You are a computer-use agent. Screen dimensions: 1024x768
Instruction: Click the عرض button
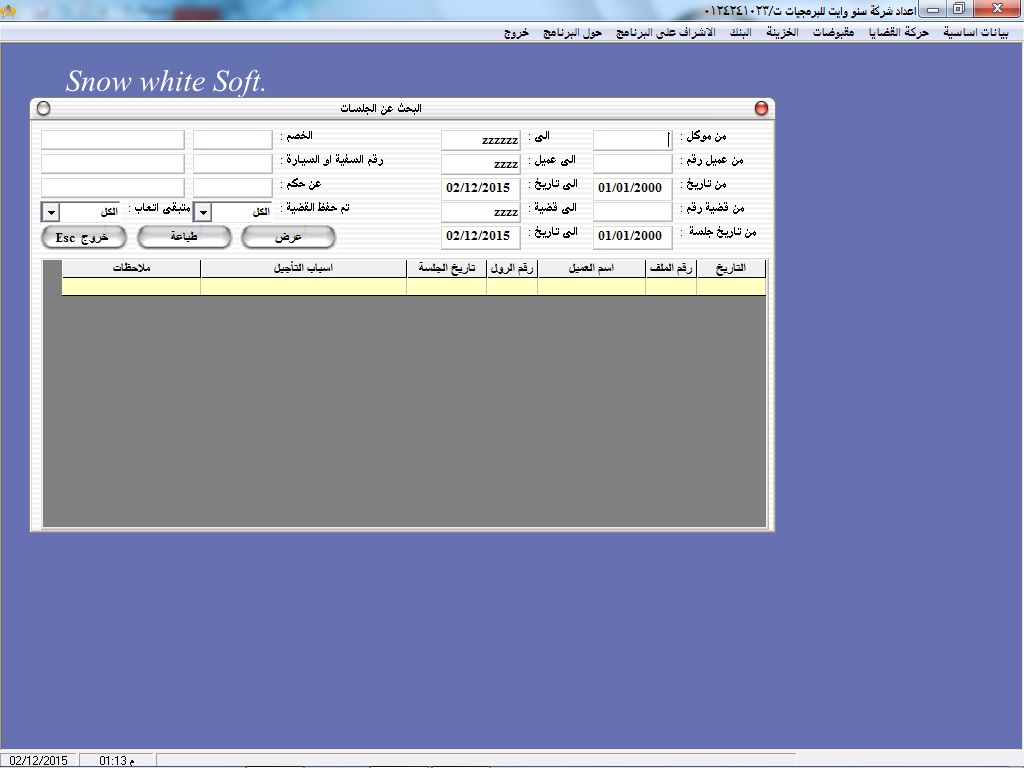(x=289, y=237)
